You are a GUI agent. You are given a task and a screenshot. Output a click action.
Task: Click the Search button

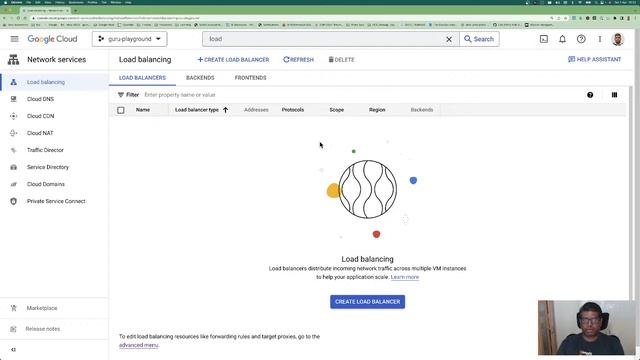tap(479, 39)
